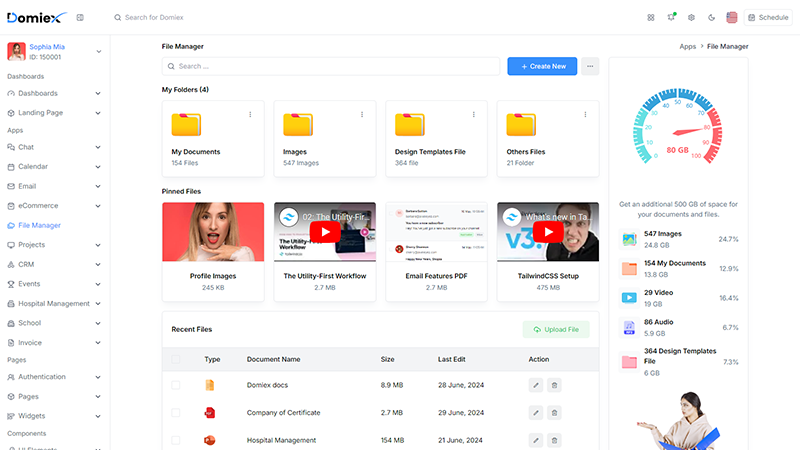
Task: Click the 547 Images storage icon
Action: click(x=629, y=239)
